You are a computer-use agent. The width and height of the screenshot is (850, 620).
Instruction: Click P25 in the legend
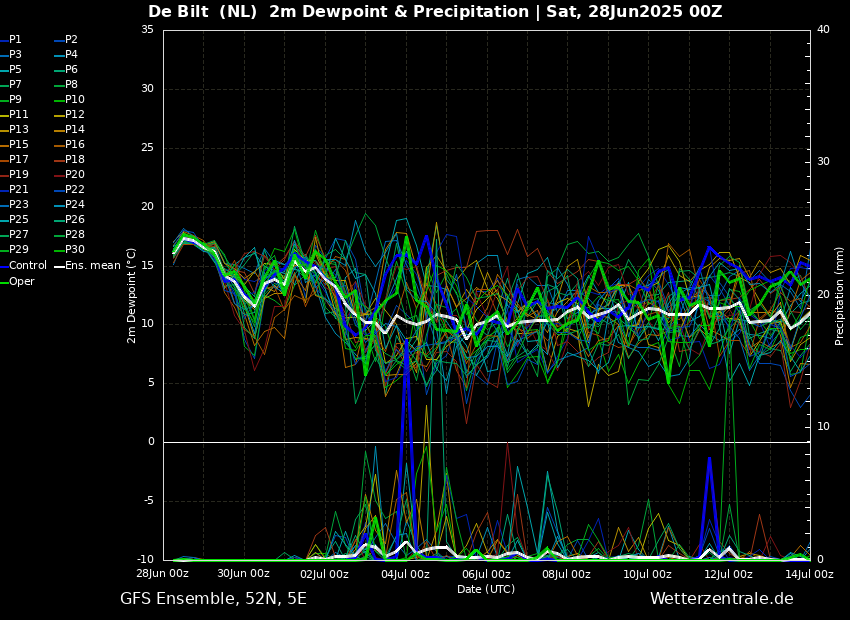(14, 219)
